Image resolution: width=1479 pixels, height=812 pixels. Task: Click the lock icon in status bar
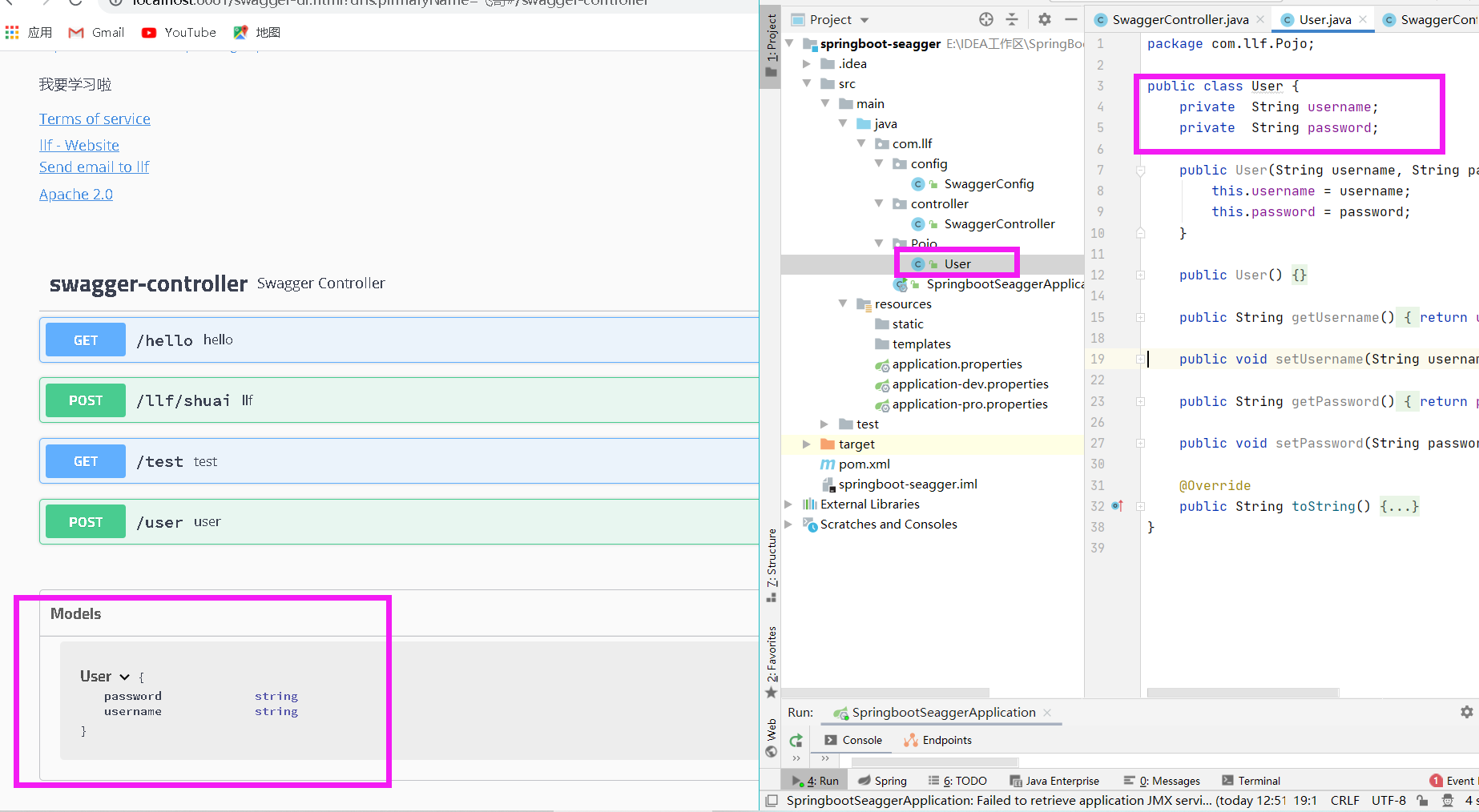click(1422, 800)
